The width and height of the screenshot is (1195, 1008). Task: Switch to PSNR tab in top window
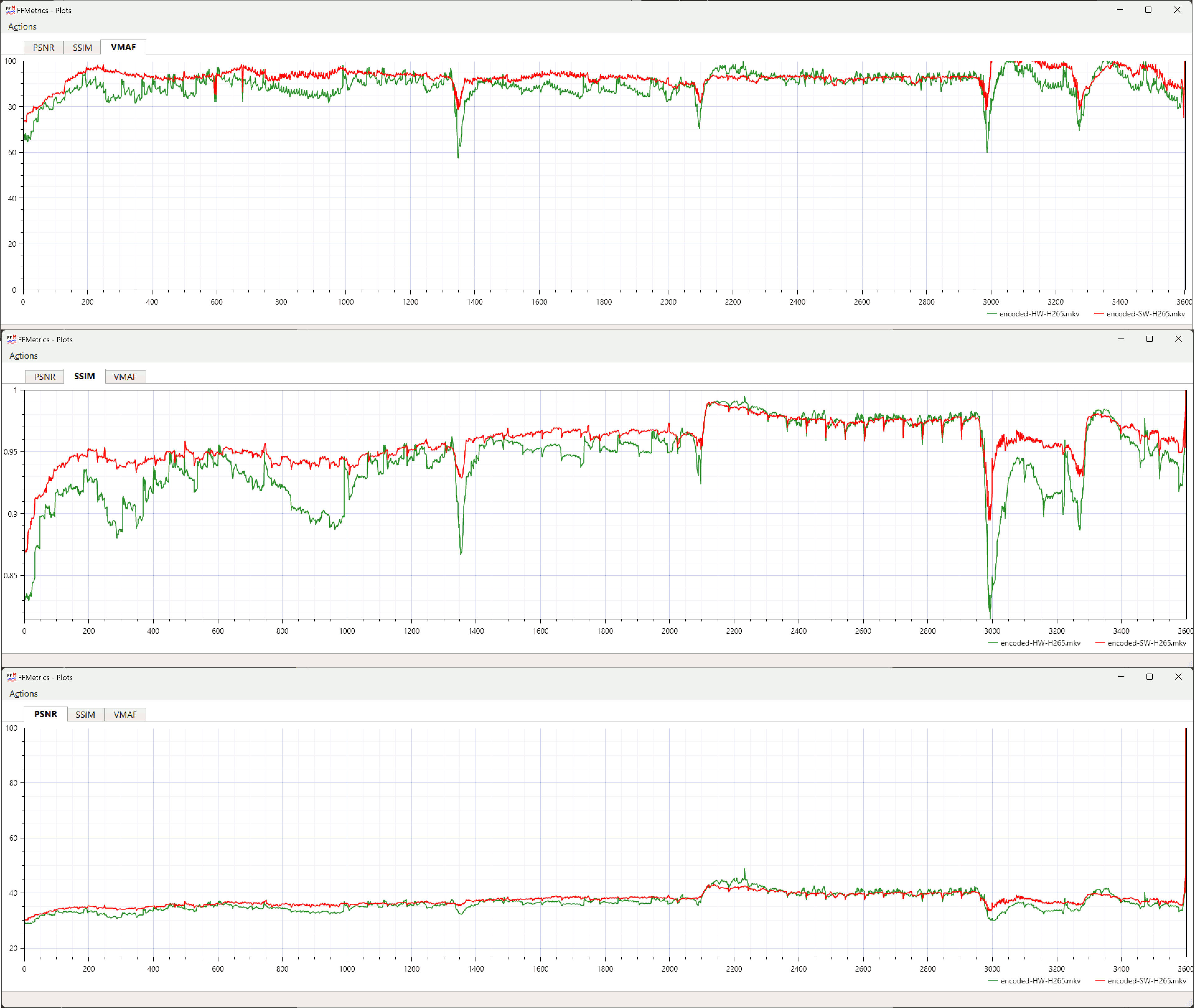pyautogui.click(x=44, y=47)
